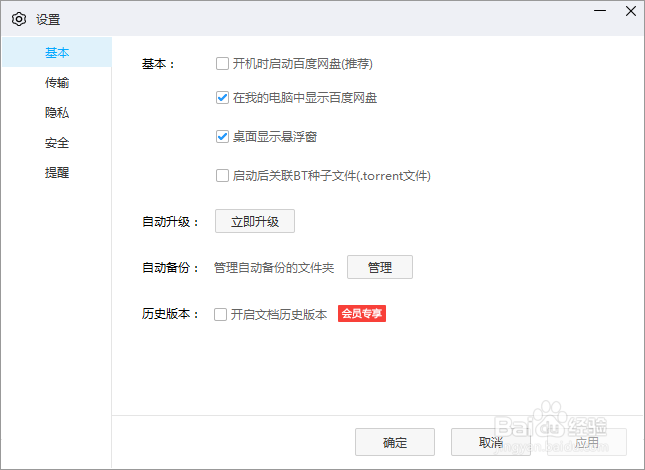
Task: Click the settings gear icon in title bar
Action: point(19,19)
